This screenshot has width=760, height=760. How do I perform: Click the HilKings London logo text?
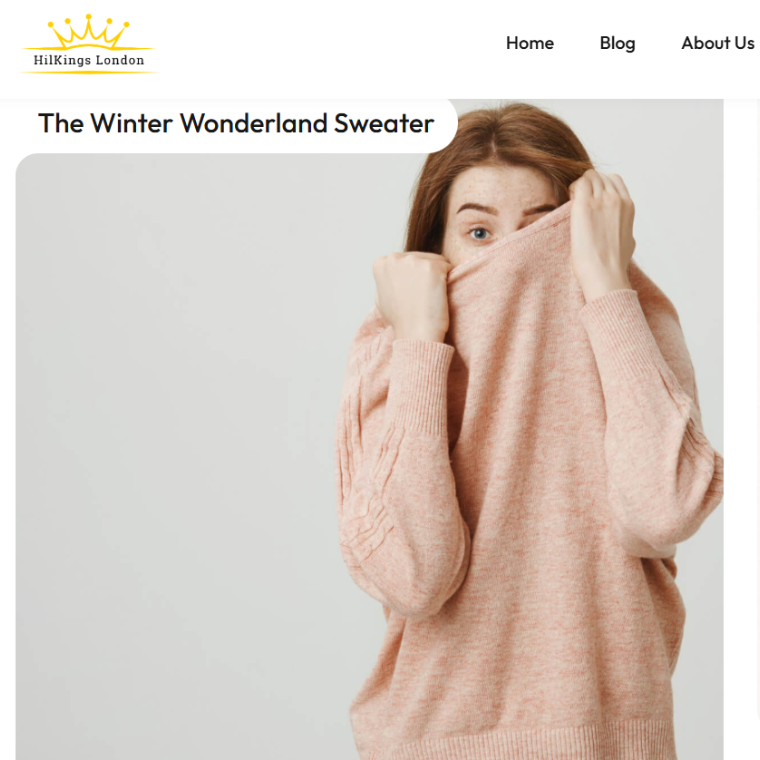click(x=89, y=60)
